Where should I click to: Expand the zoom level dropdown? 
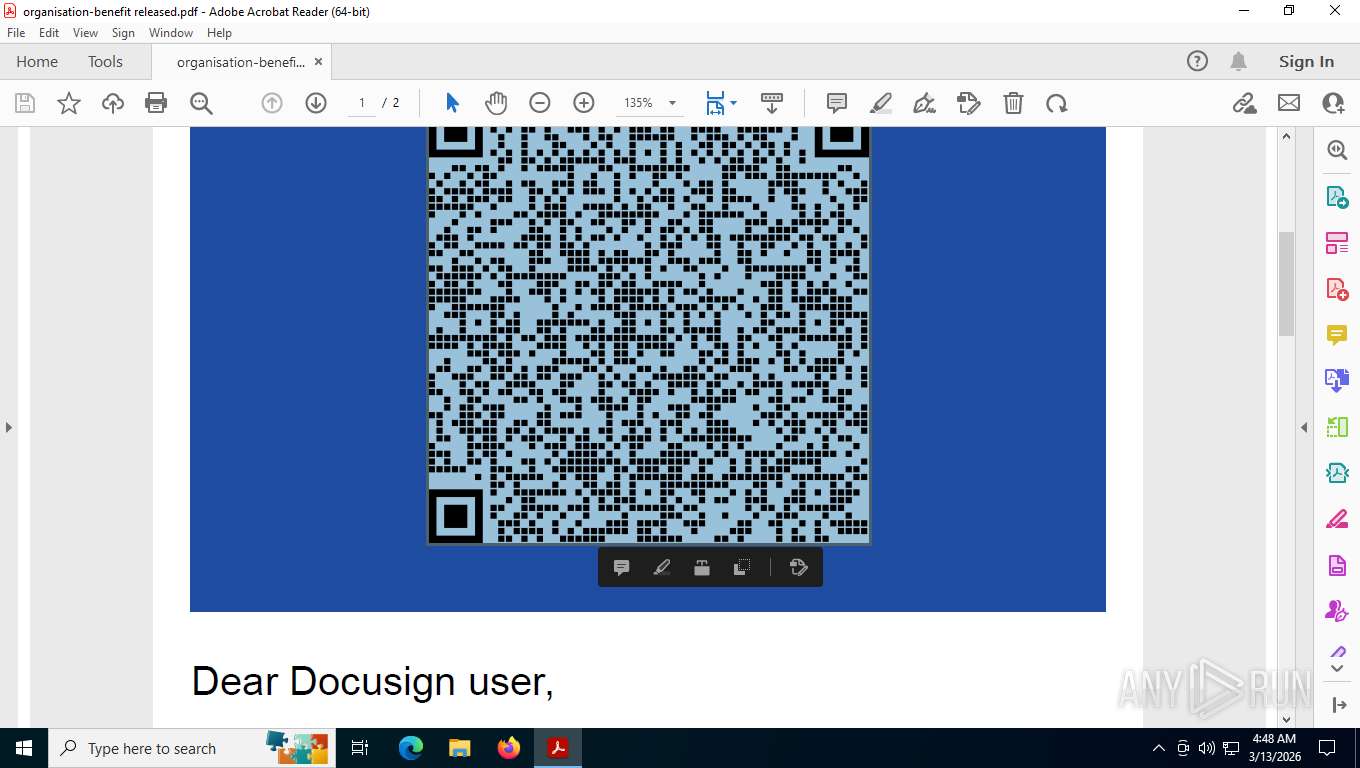point(672,103)
